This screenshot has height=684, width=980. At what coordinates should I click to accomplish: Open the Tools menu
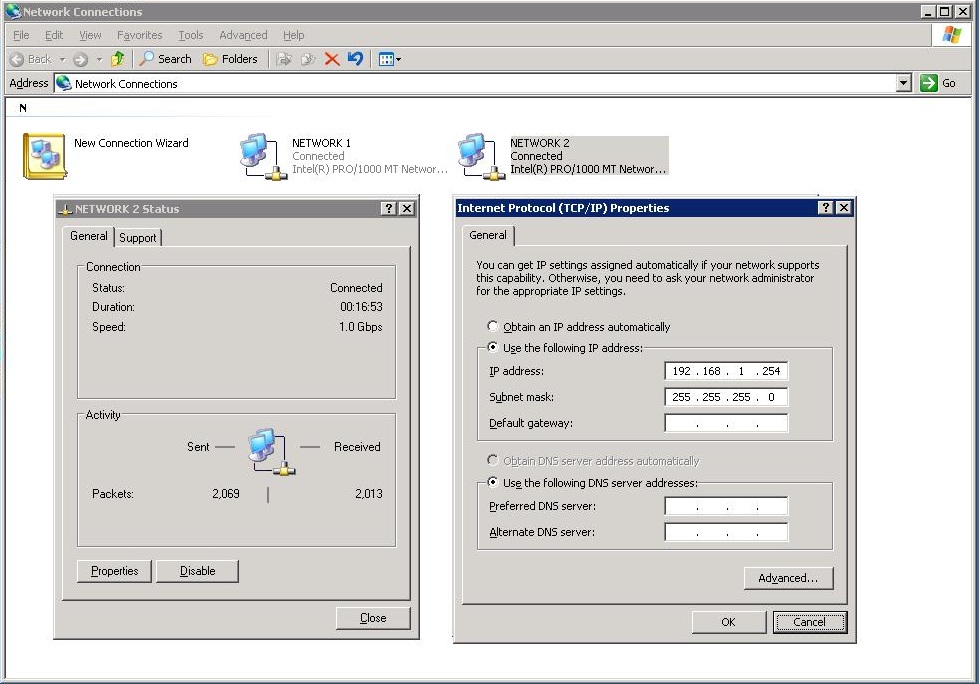click(191, 35)
